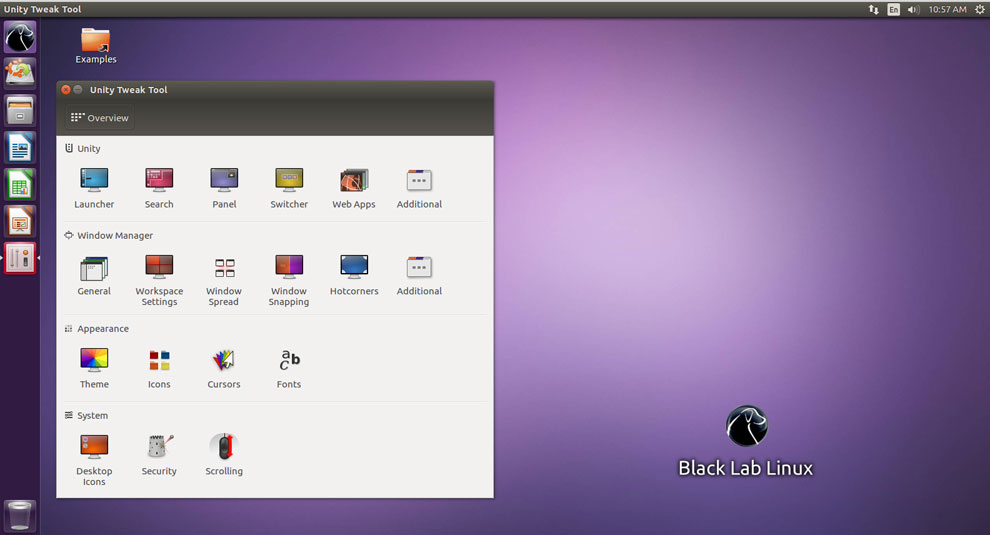Open the installer icon in the launcher

[x=20, y=73]
